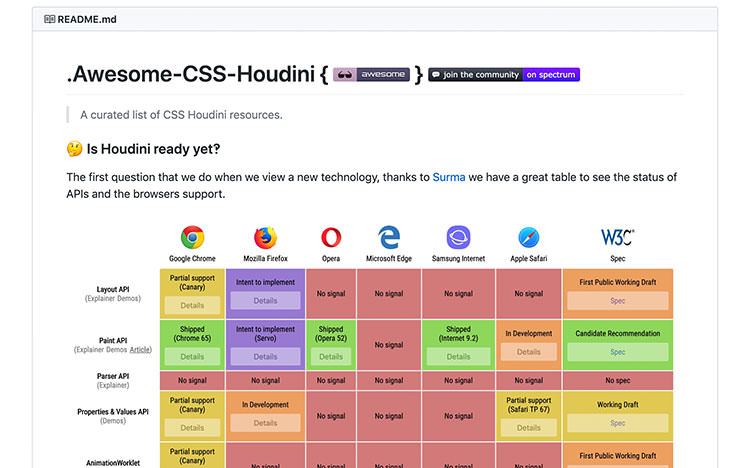Open Details for Samsung Internet 9.2

[x=458, y=356]
